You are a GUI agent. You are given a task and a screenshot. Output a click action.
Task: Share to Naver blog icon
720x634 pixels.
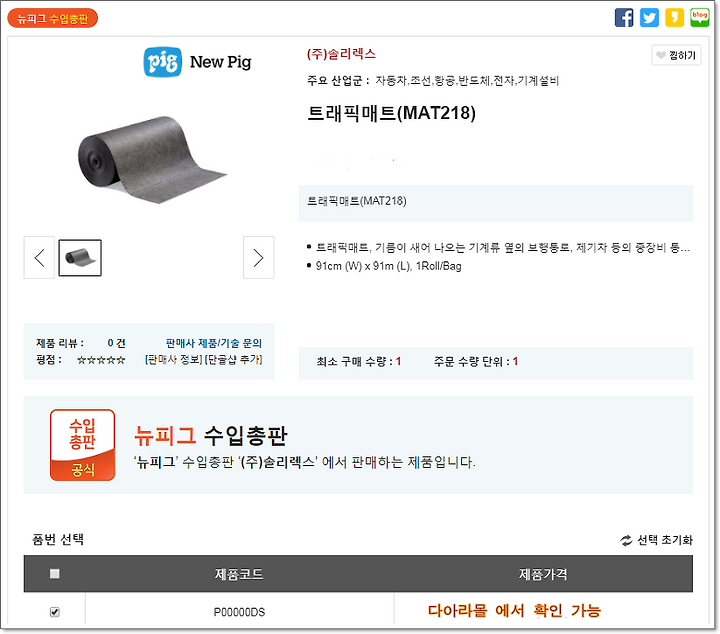pos(699,18)
